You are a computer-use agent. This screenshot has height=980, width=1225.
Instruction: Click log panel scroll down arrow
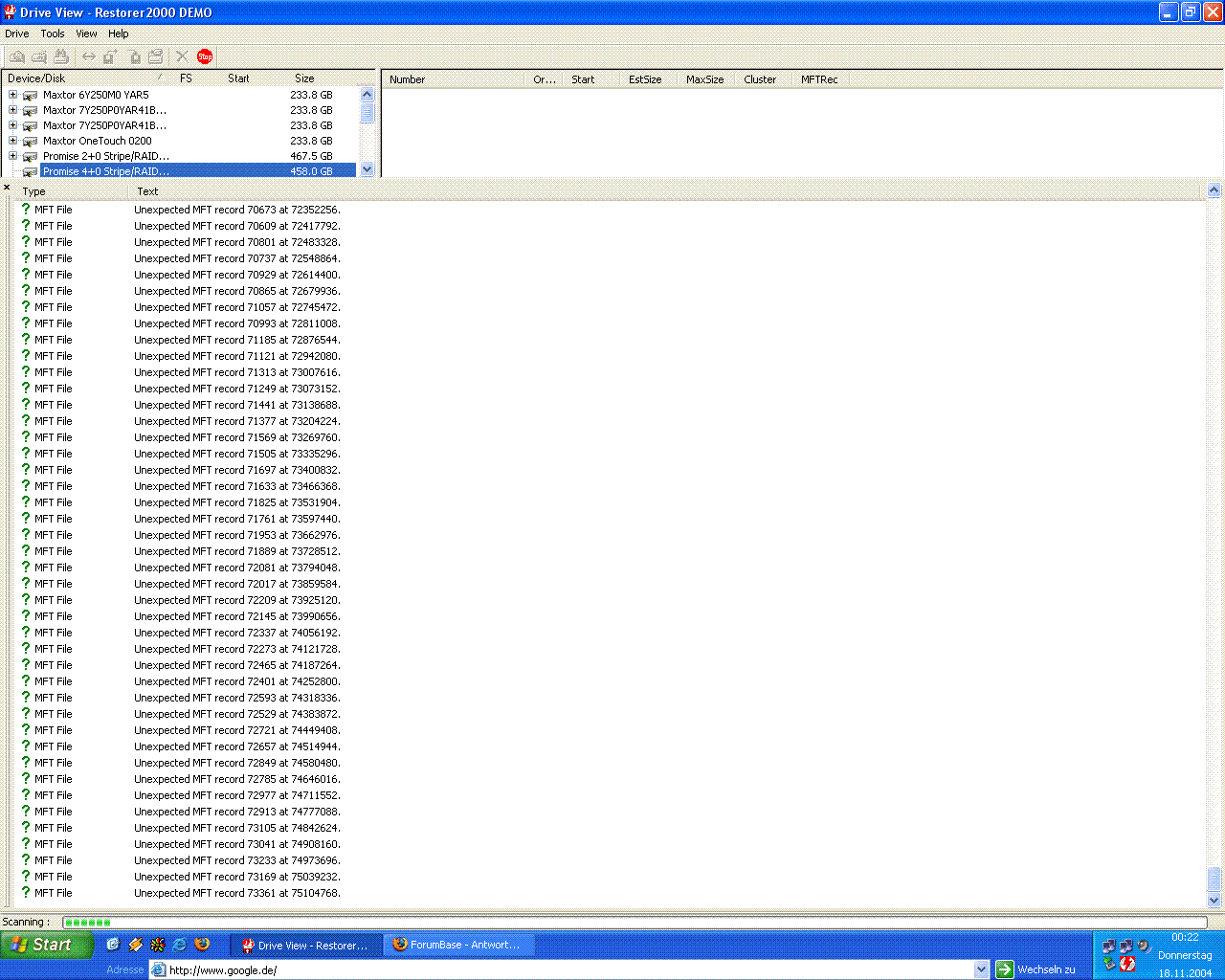point(1214,900)
